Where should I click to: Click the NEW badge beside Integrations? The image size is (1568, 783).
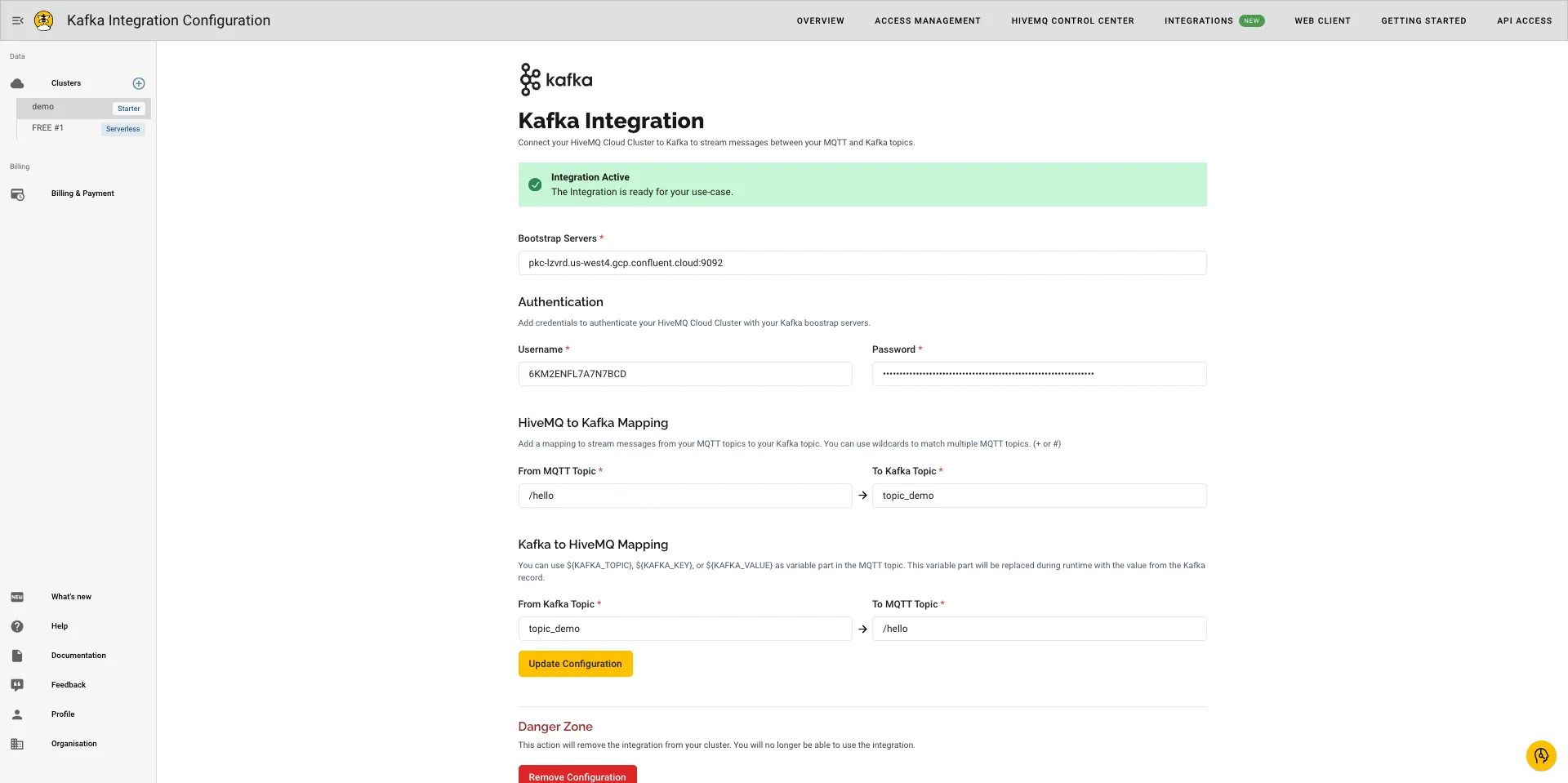(1251, 20)
